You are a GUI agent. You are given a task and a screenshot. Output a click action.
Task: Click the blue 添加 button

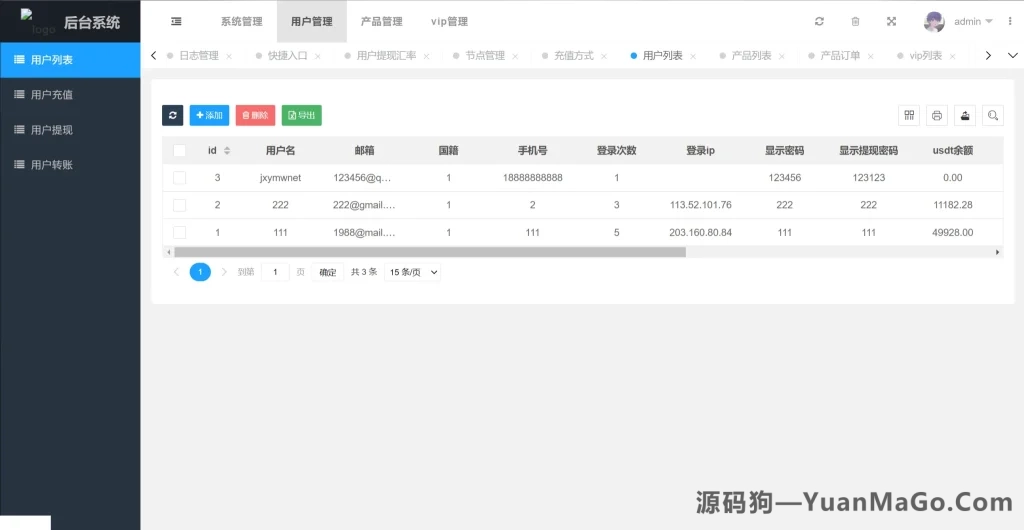[x=209, y=116]
